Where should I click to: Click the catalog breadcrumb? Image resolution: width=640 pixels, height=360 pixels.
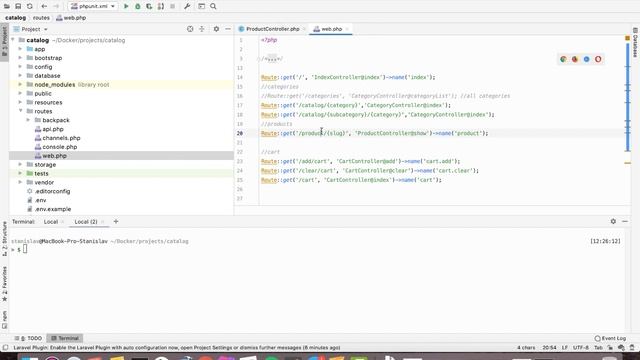pos(16,18)
